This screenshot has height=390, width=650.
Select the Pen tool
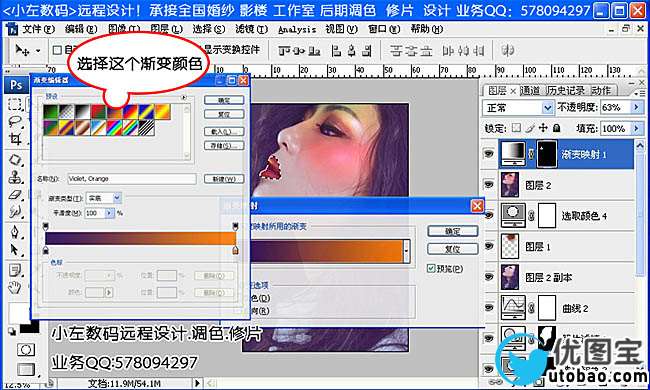[15, 231]
